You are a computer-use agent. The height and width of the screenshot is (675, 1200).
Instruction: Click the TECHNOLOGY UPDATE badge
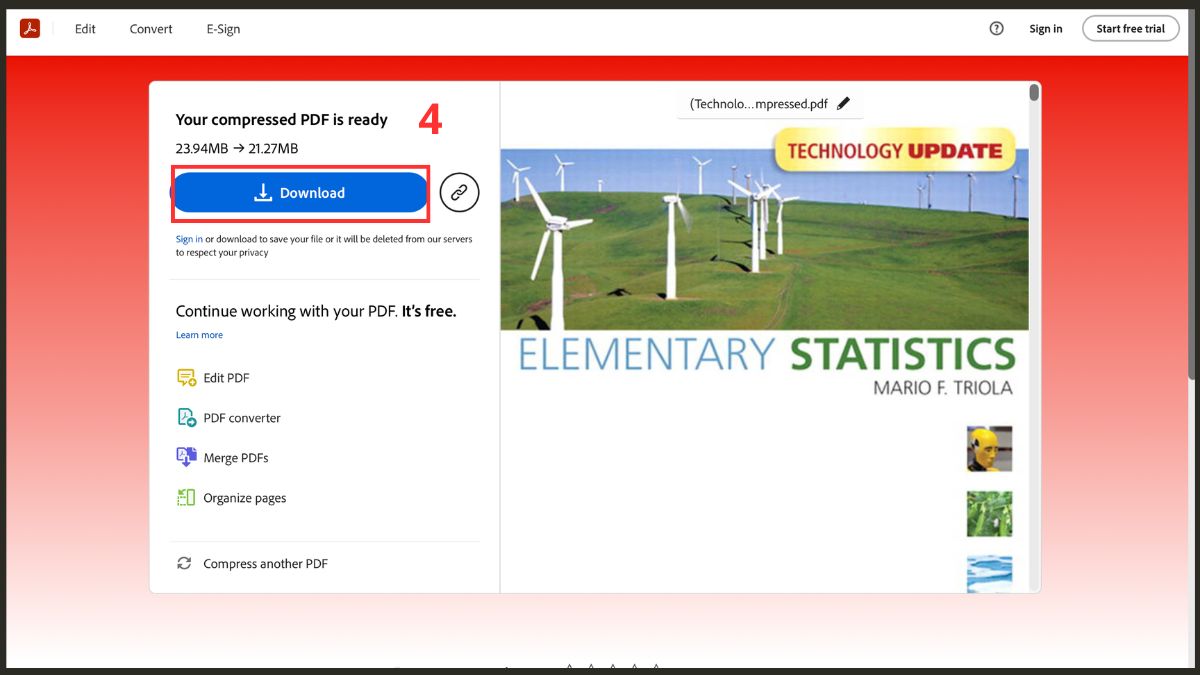click(x=894, y=151)
